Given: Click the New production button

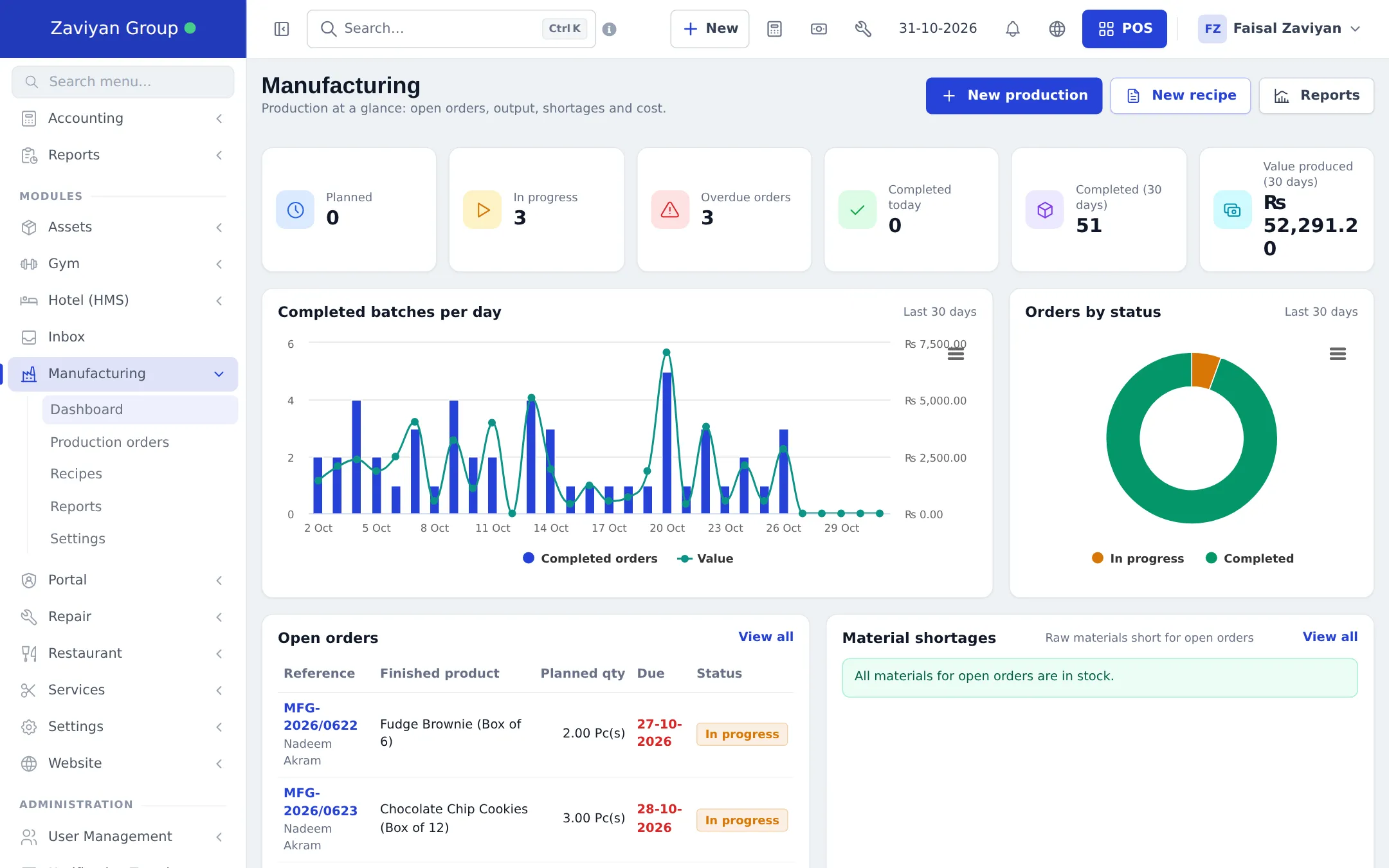Looking at the screenshot, I should 1013,96.
